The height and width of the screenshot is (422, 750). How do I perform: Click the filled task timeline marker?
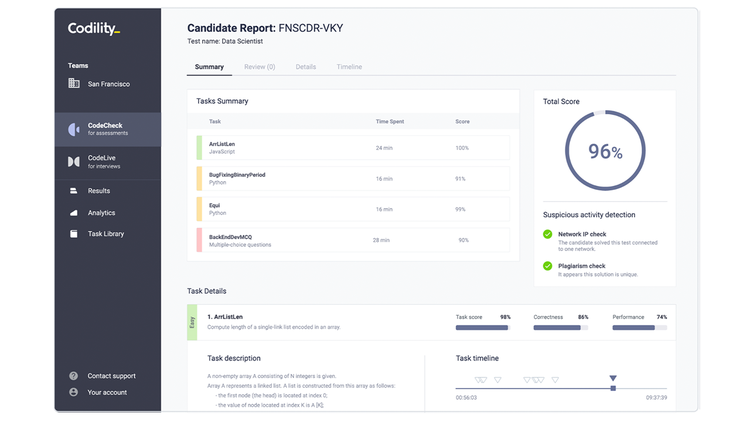[613, 378]
